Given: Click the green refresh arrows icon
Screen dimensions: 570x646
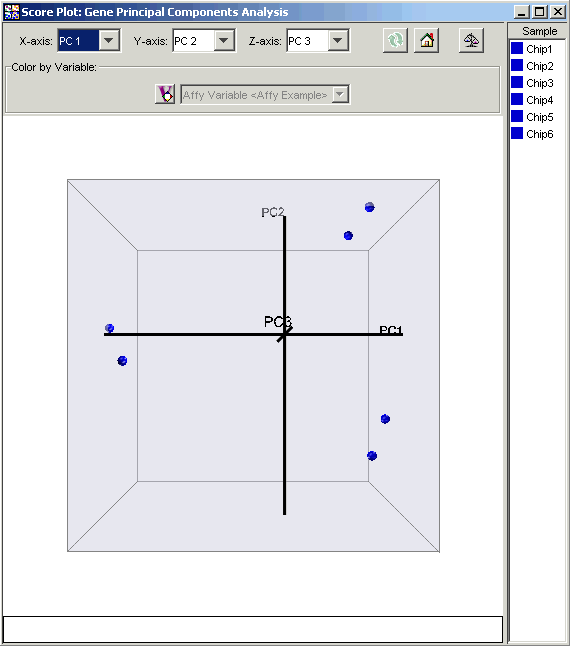Looking at the screenshot, I should (x=395, y=40).
